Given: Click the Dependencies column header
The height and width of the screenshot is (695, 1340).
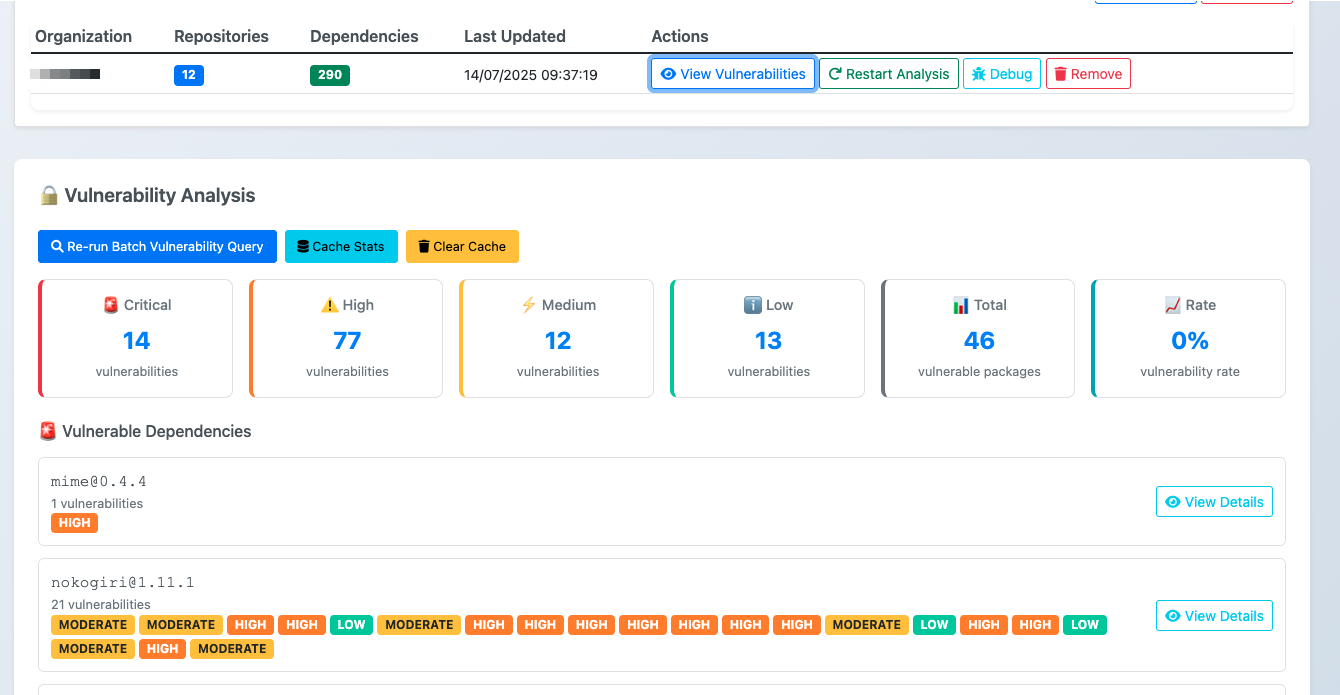Looking at the screenshot, I should [x=364, y=36].
